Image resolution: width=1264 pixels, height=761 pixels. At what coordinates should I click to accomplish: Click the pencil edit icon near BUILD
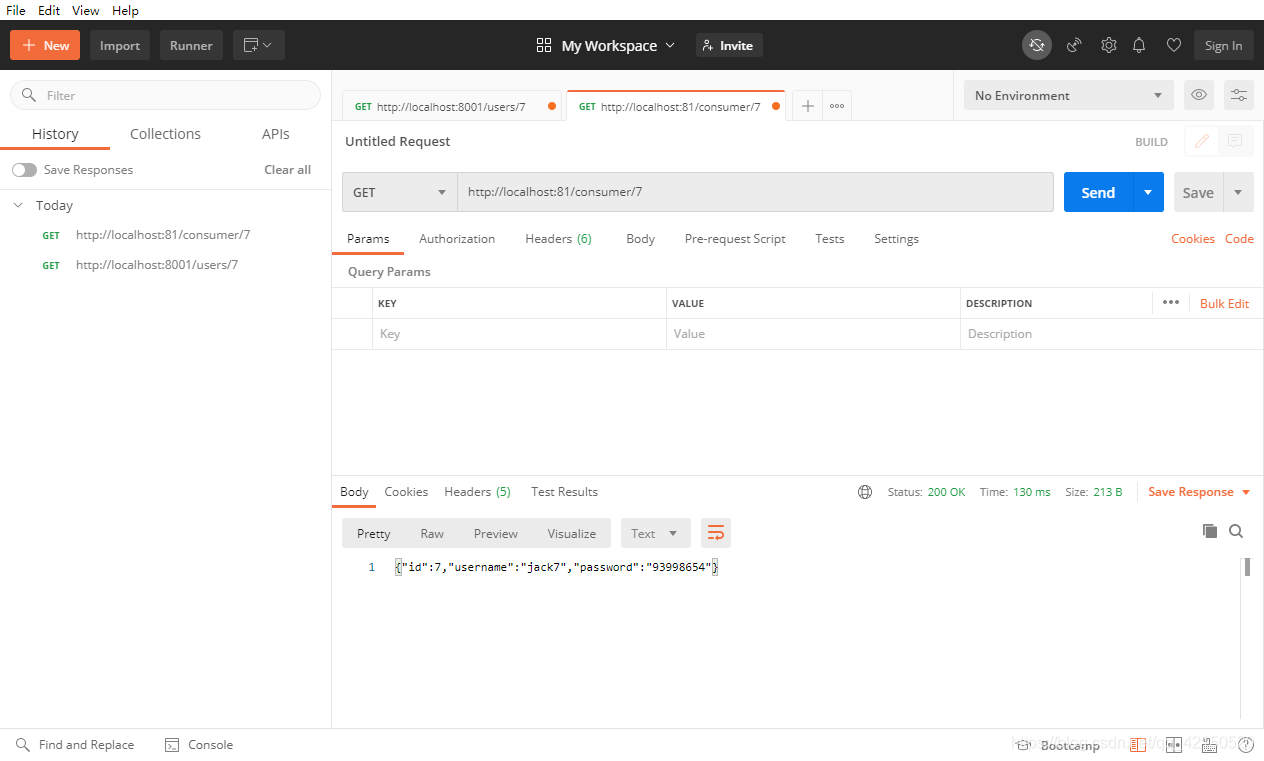point(1202,142)
